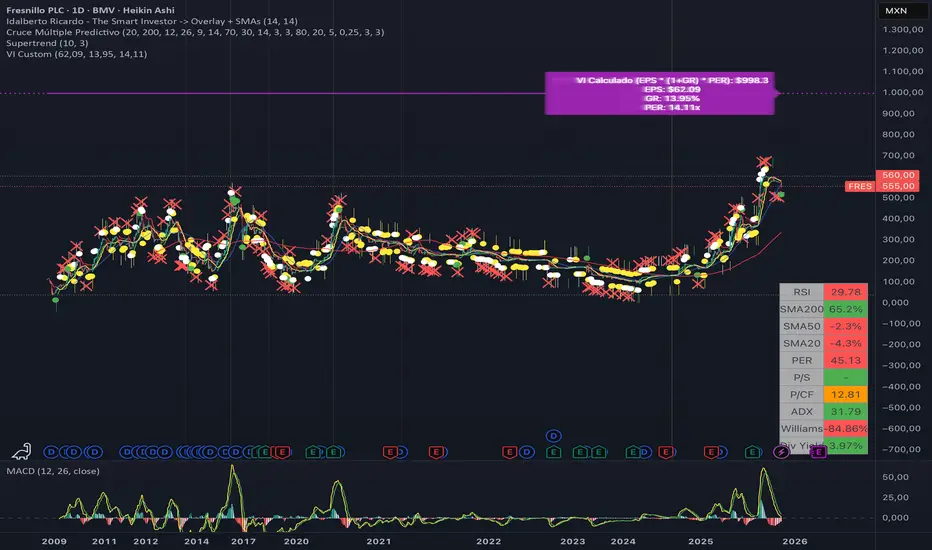Click the red earnings marker nearest the 2021 label
This screenshot has height=550, width=932.
(391, 452)
